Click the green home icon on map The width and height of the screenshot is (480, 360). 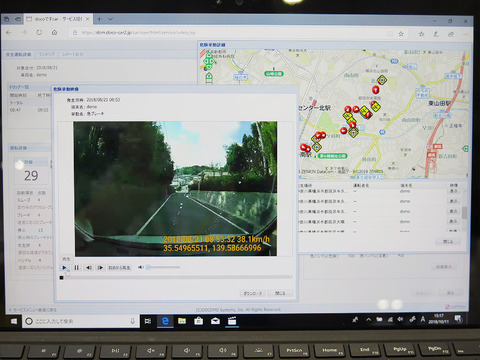tap(209, 77)
